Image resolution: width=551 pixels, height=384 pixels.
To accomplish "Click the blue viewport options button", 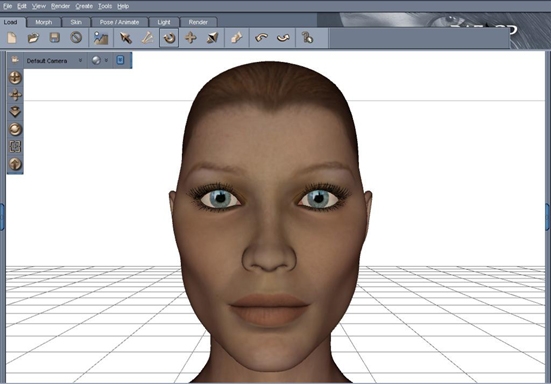I will 120,60.
